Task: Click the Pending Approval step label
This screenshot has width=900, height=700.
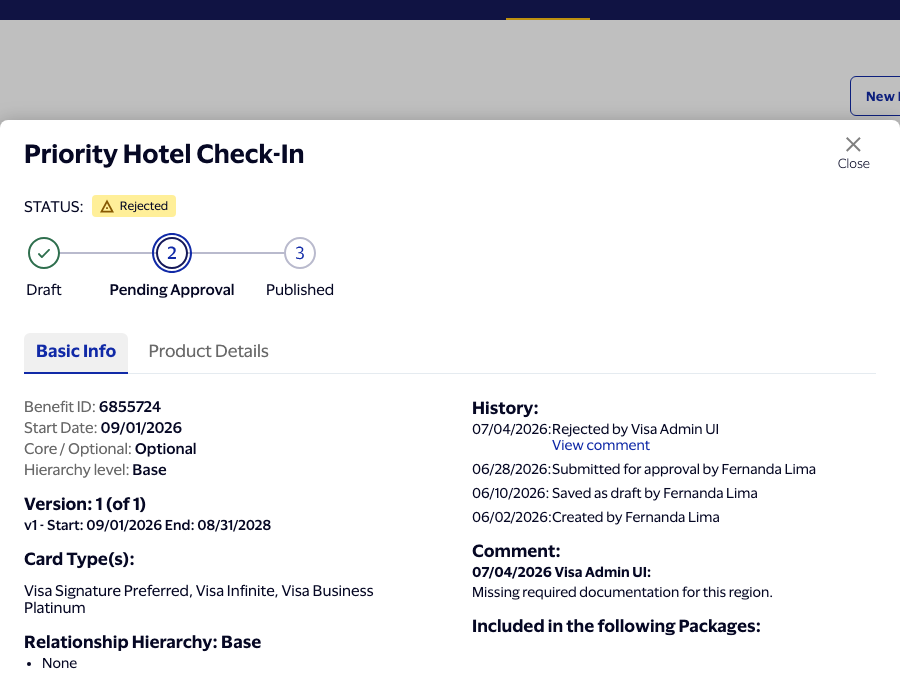Action: click(x=172, y=290)
